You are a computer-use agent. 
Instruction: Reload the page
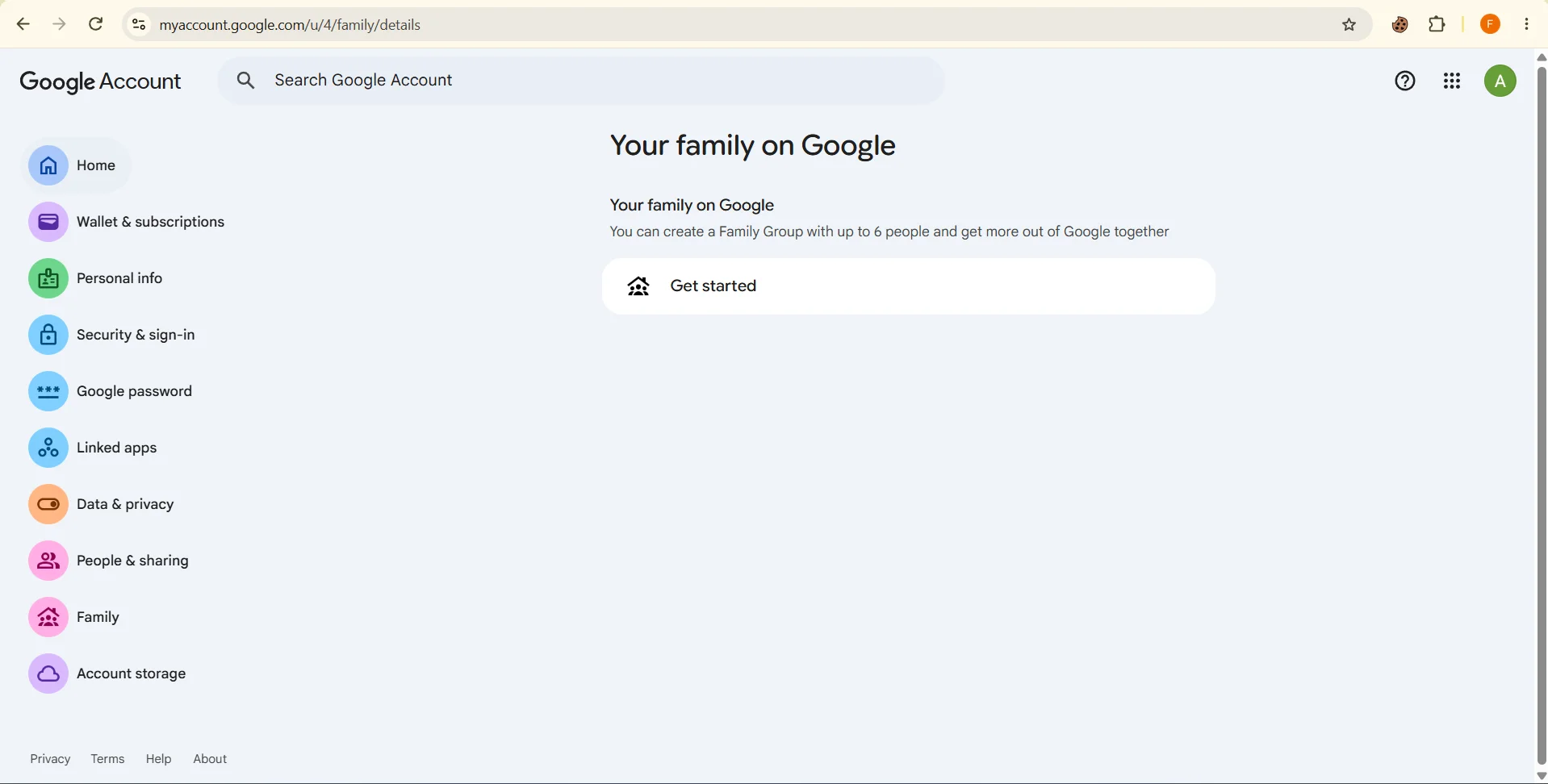pos(96,24)
